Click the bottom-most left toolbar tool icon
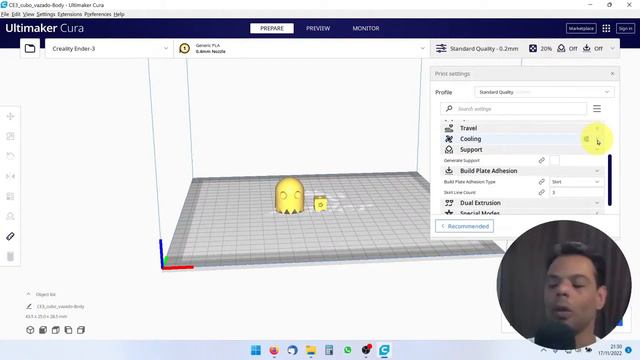Image resolution: width=640 pixels, height=360 pixels. 11,256
